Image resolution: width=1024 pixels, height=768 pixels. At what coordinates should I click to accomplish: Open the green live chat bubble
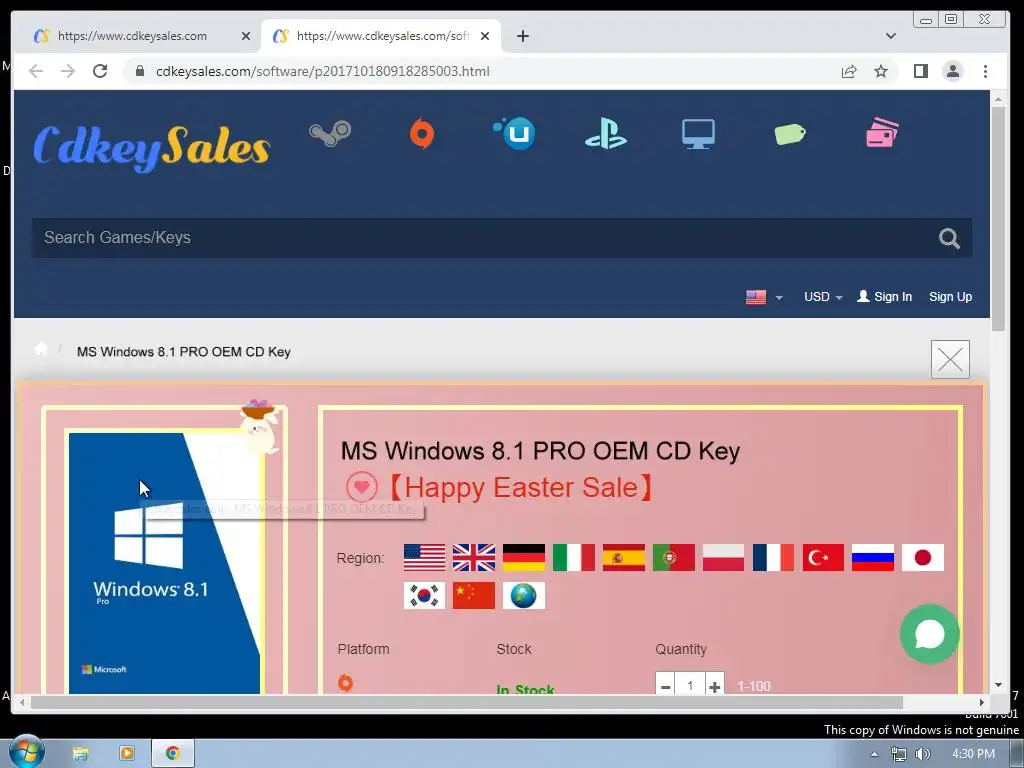[929, 634]
